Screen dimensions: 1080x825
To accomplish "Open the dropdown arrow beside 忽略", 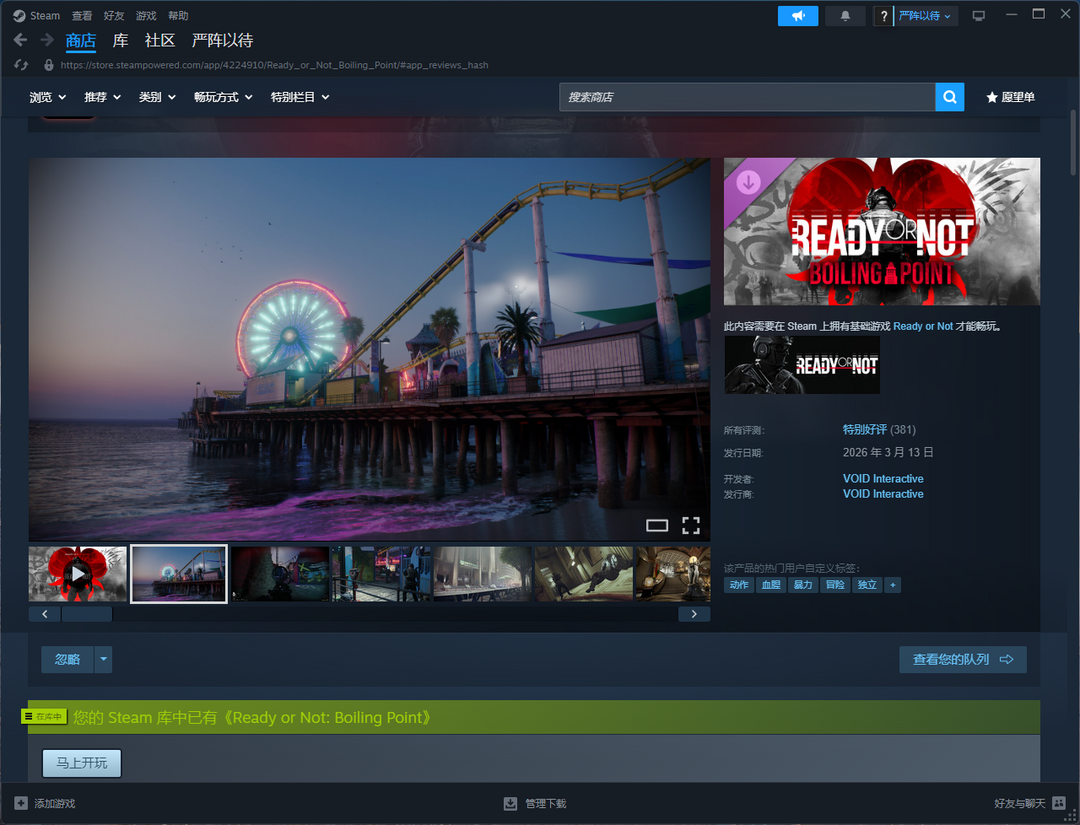I will [104, 659].
